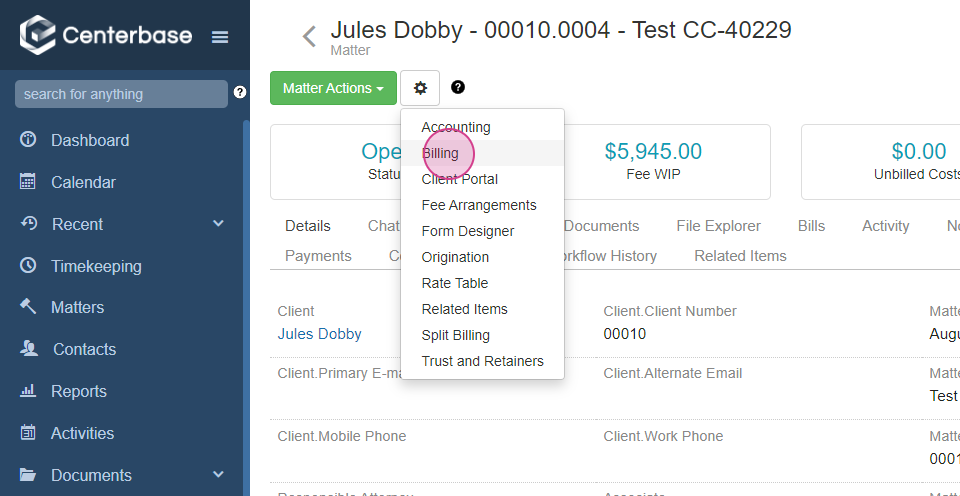Viewport: 960px width, 496px height.
Task: Select Billing from the gear menu
Action: tap(482, 153)
